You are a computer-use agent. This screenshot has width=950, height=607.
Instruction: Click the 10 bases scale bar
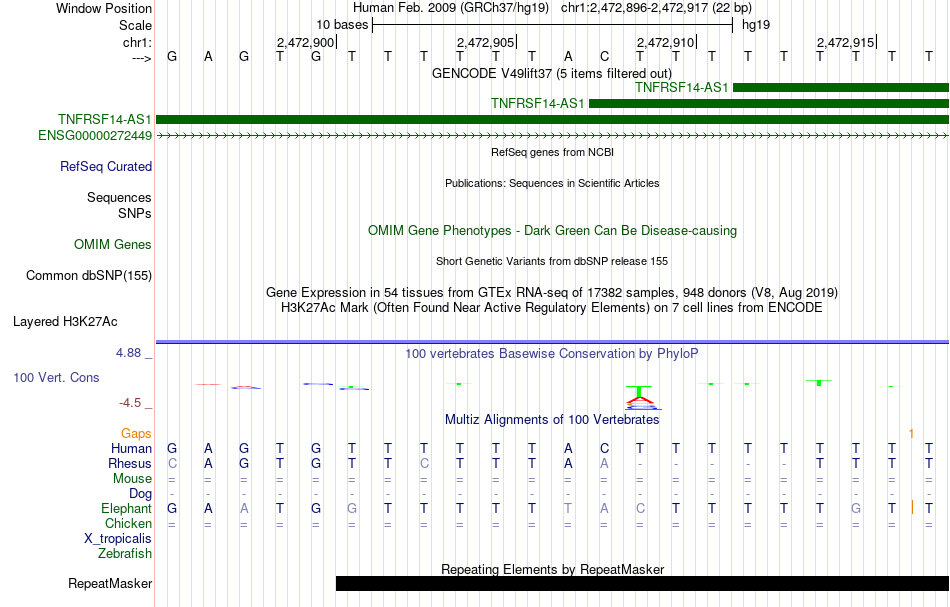pos(553,25)
